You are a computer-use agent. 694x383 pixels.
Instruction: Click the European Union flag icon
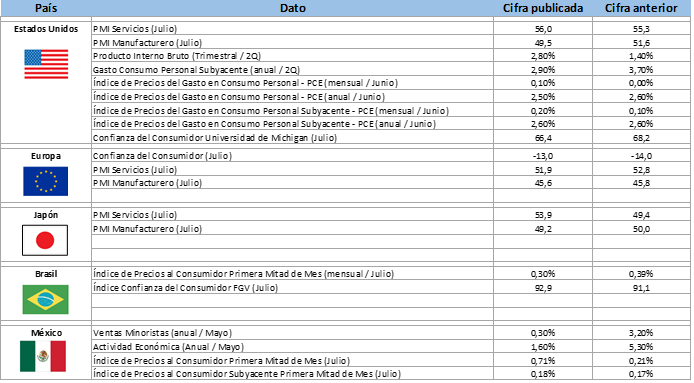click(x=46, y=181)
